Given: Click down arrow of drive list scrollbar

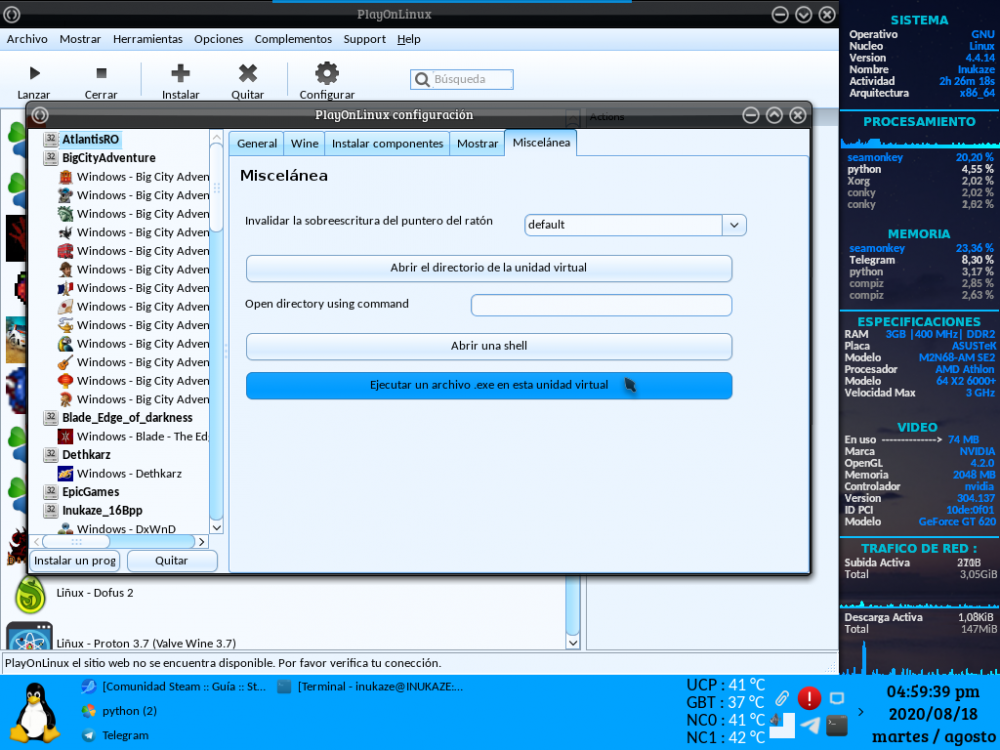Looking at the screenshot, I should click(x=216, y=525).
